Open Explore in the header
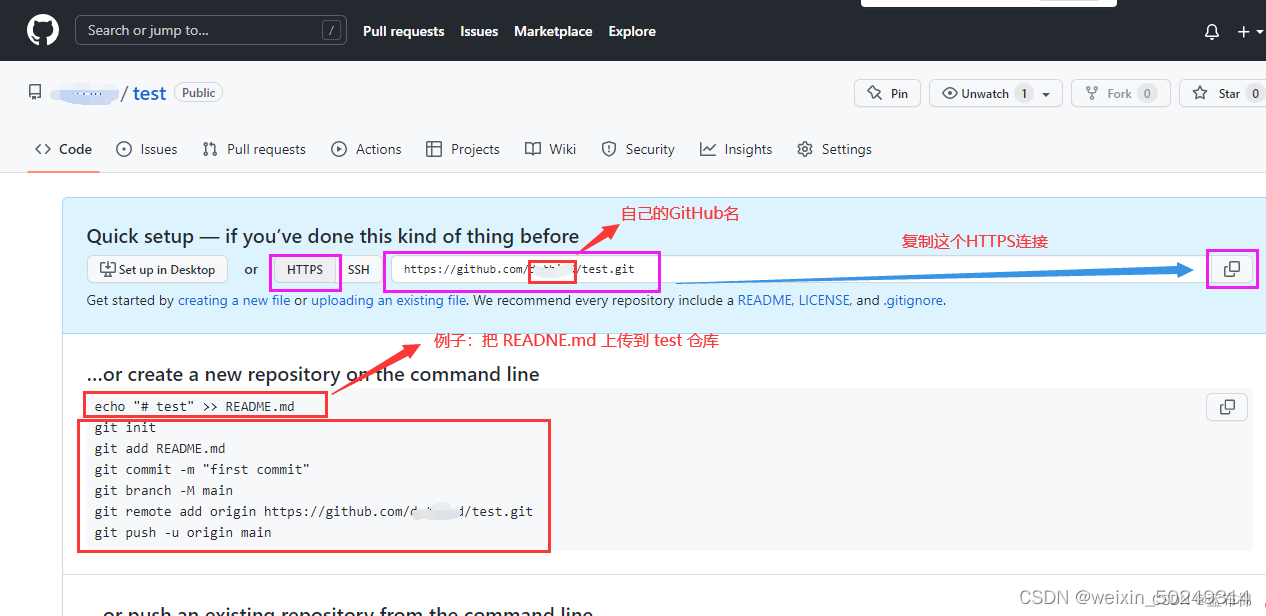The height and width of the screenshot is (616, 1266). coord(632,31)
